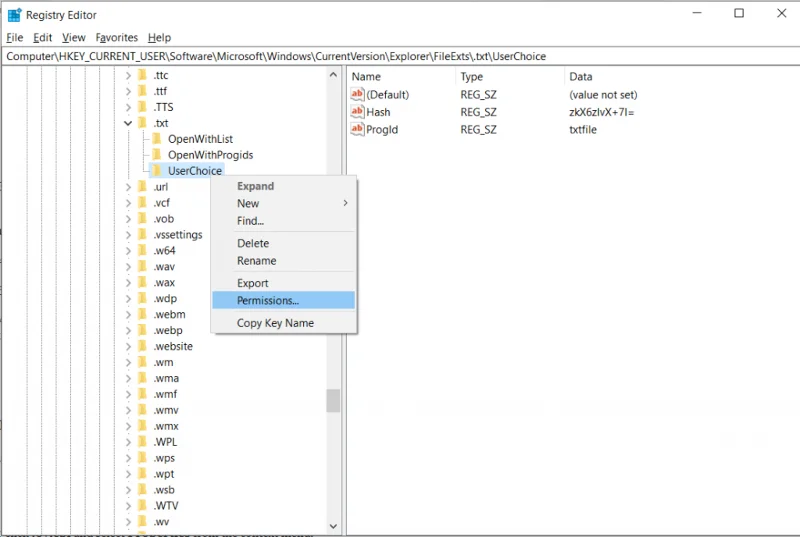
Task: Expand the .wmv key chevron
Action: (128, 410)
